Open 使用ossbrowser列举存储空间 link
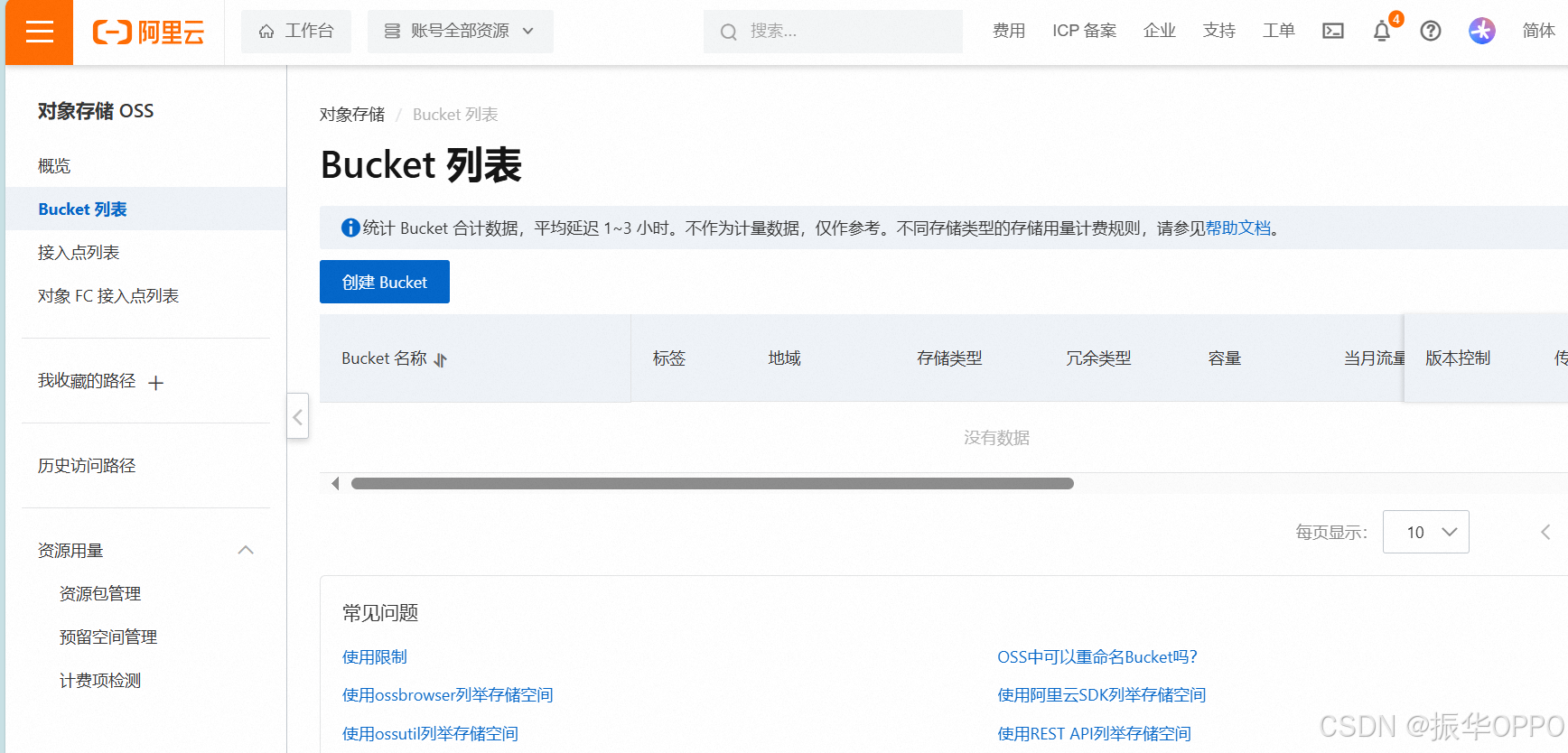The image size is (1568, 753). click(x=448, y=695)
